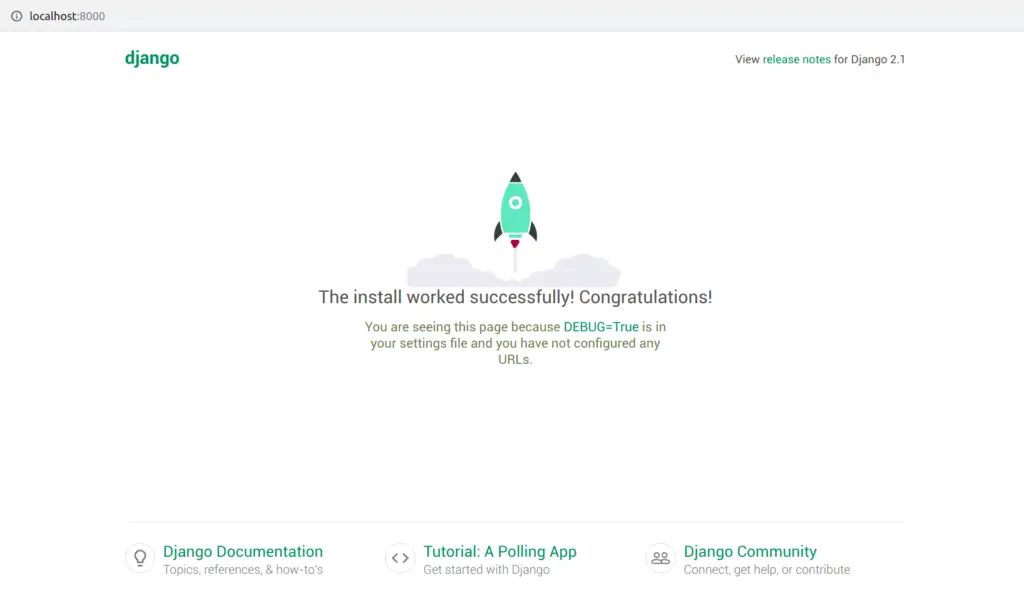Click the site info icon in address bar

pos(16,16)
